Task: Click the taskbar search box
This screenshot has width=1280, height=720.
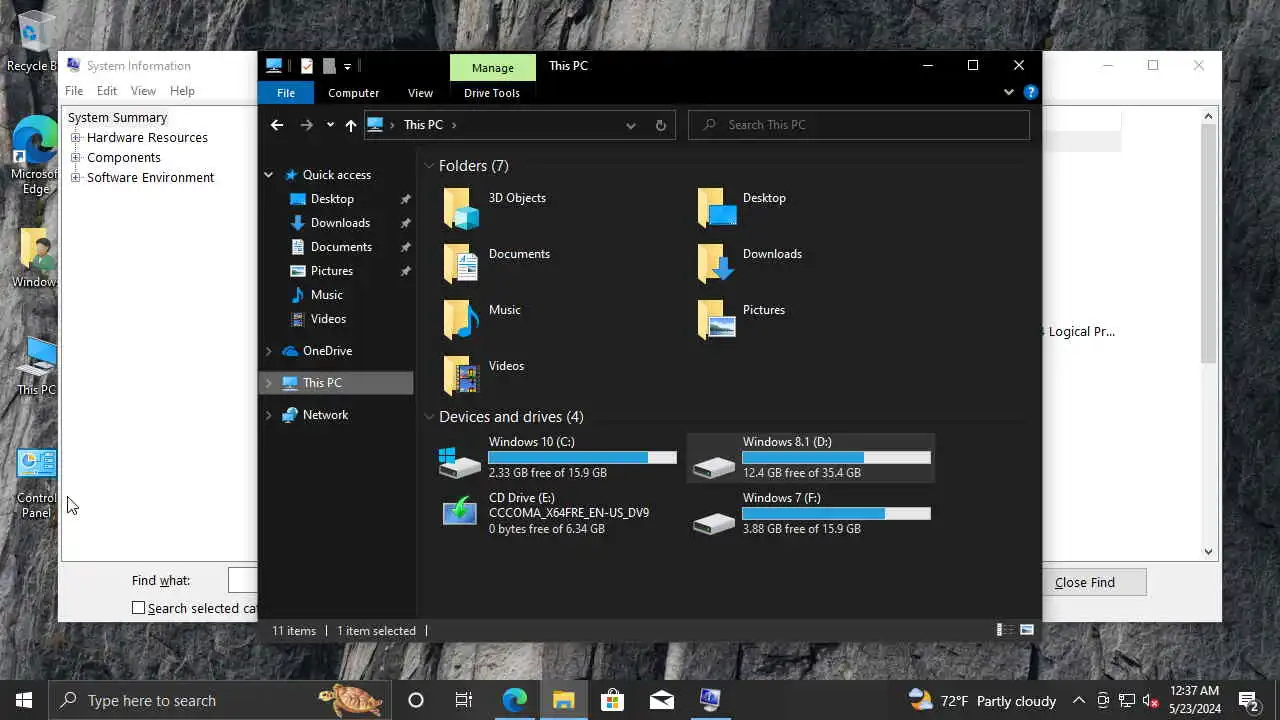Action: [x=218, y=700]
